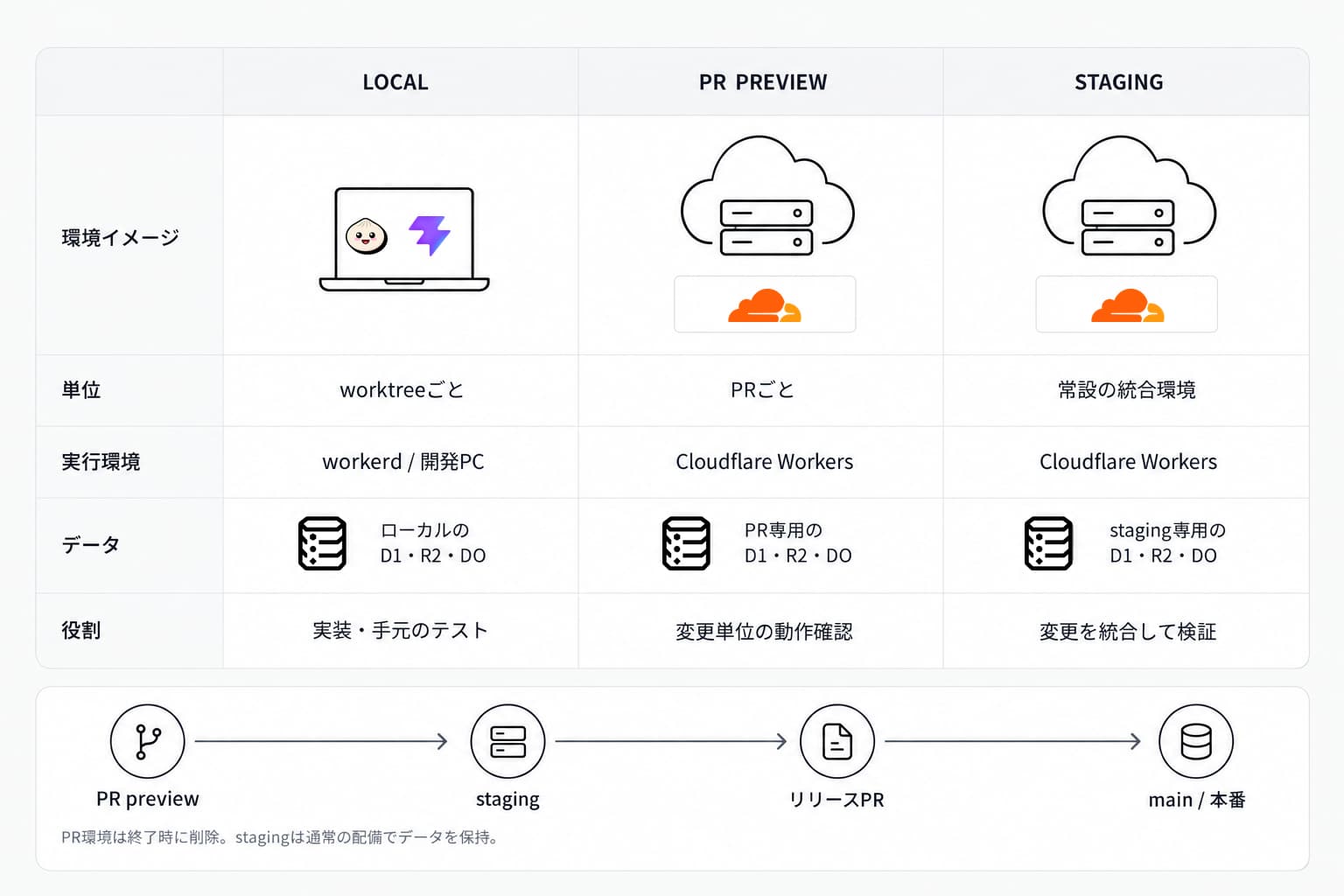Click the database icon beside ローカルの D1・R2・DO
This screenshot has height=896, width=1344.
point(322,543)
